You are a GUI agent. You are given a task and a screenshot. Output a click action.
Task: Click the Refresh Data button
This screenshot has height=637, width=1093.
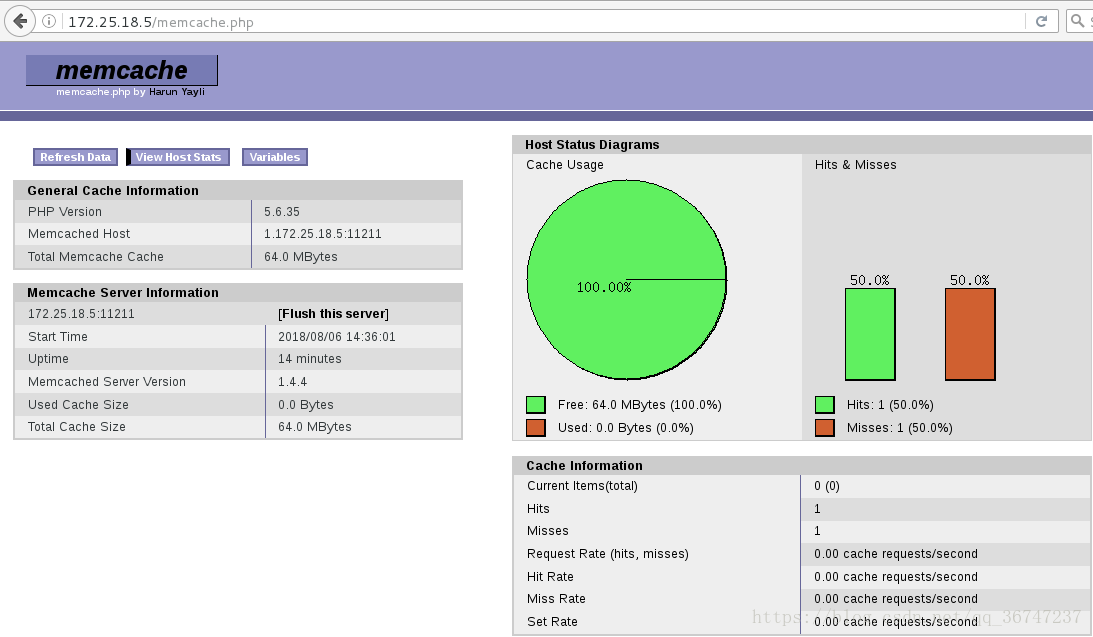tap(75, 157)
